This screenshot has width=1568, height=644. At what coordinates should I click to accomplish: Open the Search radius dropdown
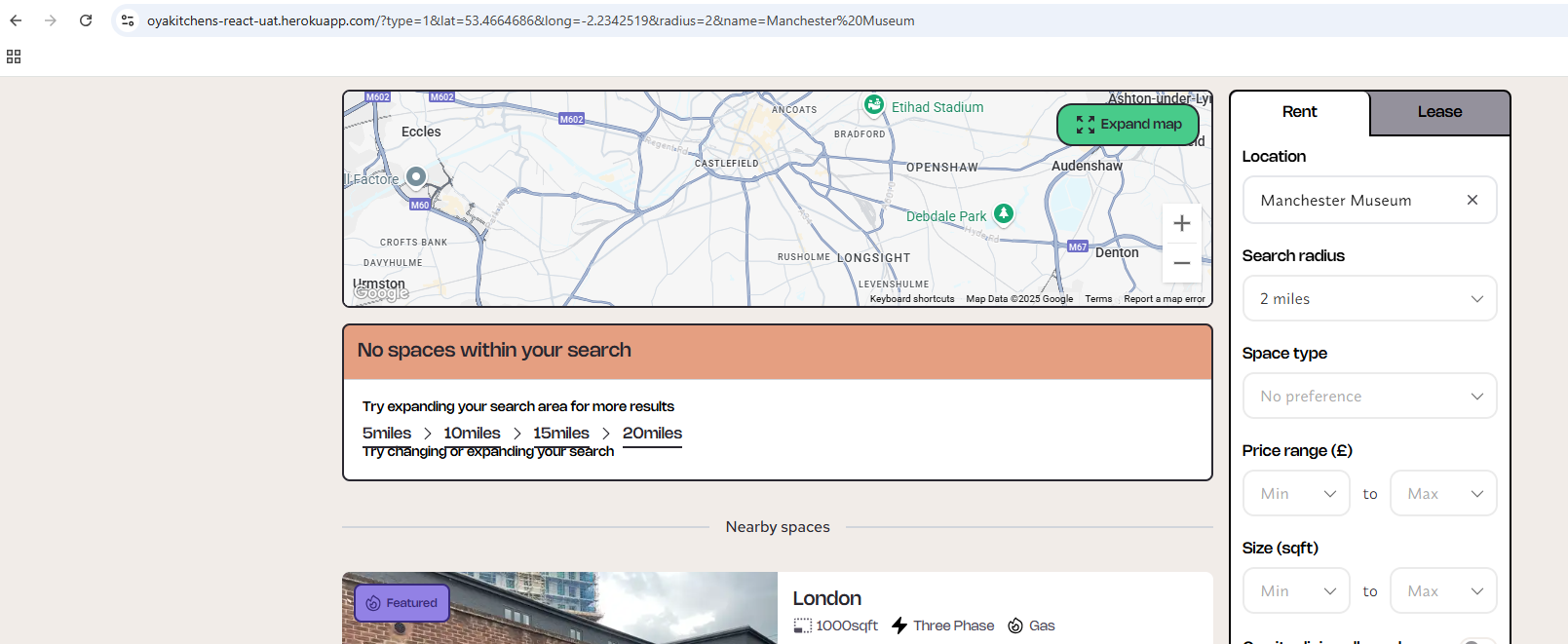point(1369,299)
